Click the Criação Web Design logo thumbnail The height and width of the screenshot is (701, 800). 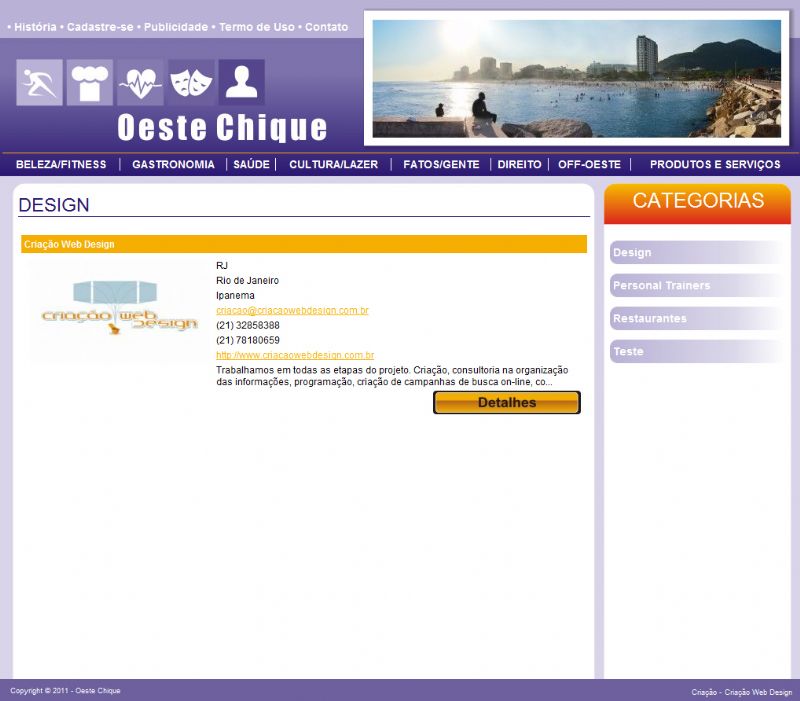(117, 312)
